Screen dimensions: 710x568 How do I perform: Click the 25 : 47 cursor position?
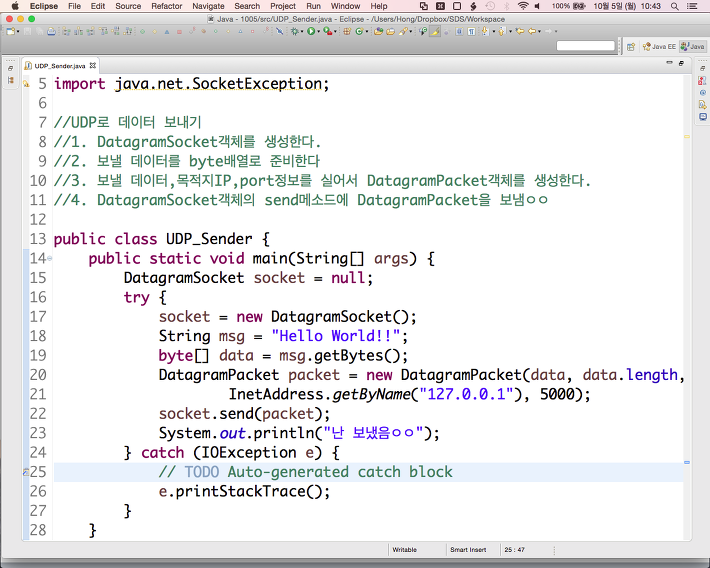[514, 549]
